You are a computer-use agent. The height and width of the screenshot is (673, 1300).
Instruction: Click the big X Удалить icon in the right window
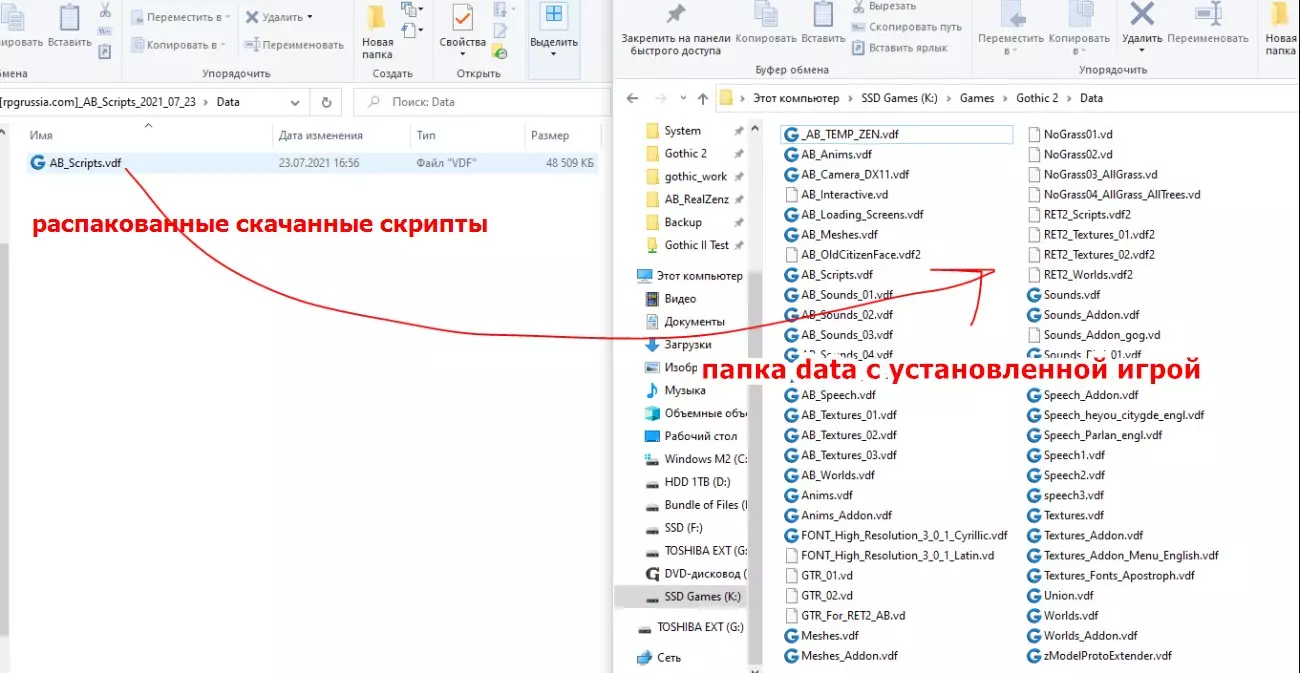click(x=1141, y=13)
